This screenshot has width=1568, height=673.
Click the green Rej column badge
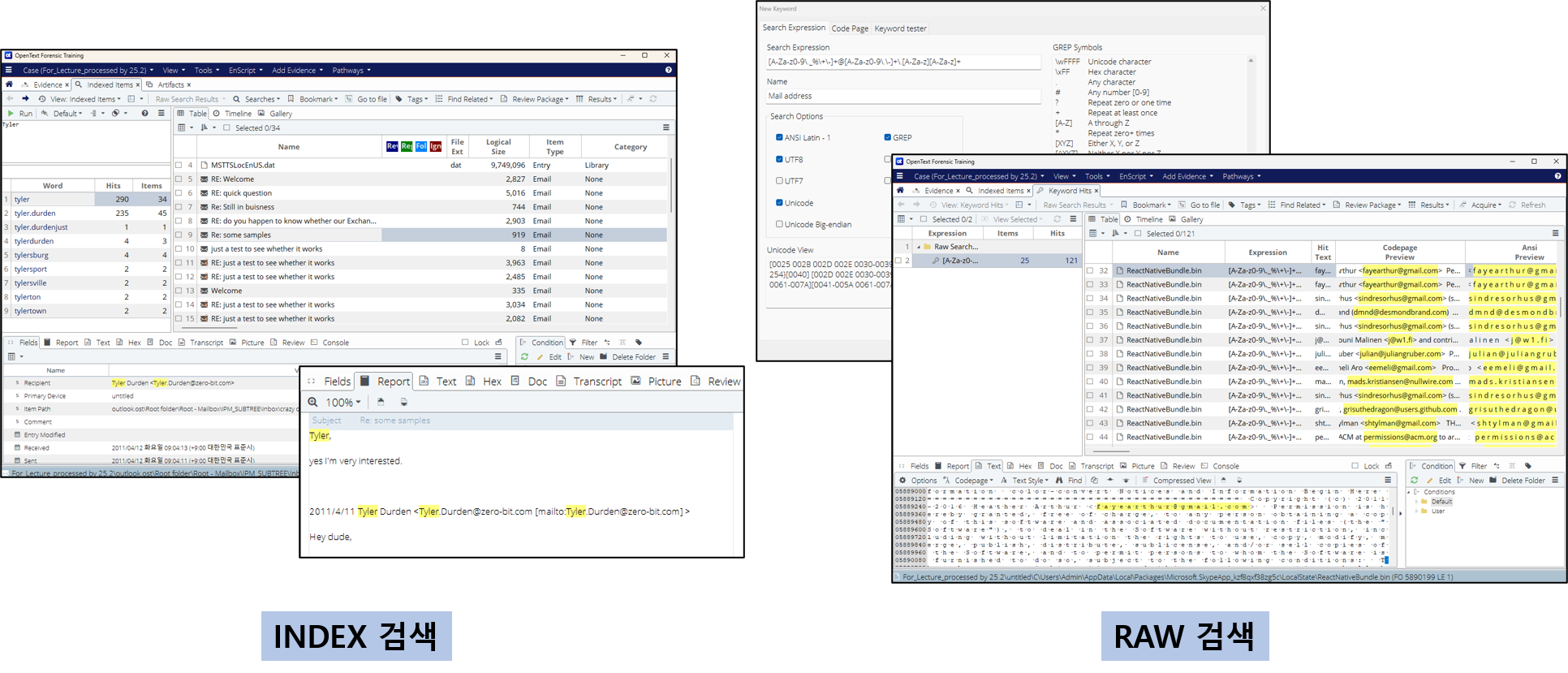point(407,147)
